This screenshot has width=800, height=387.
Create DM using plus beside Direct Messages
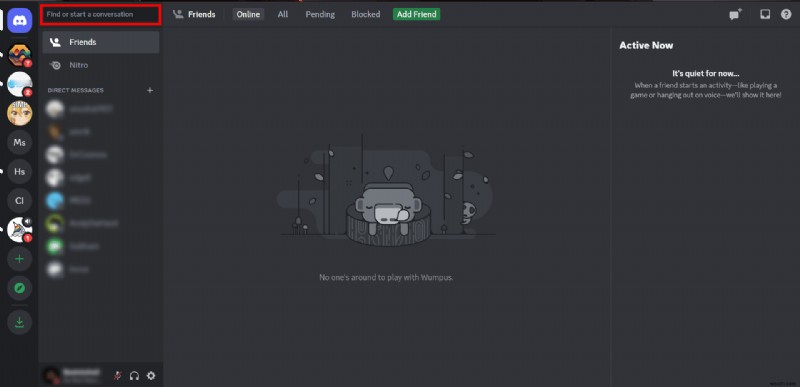coord(150,90)
